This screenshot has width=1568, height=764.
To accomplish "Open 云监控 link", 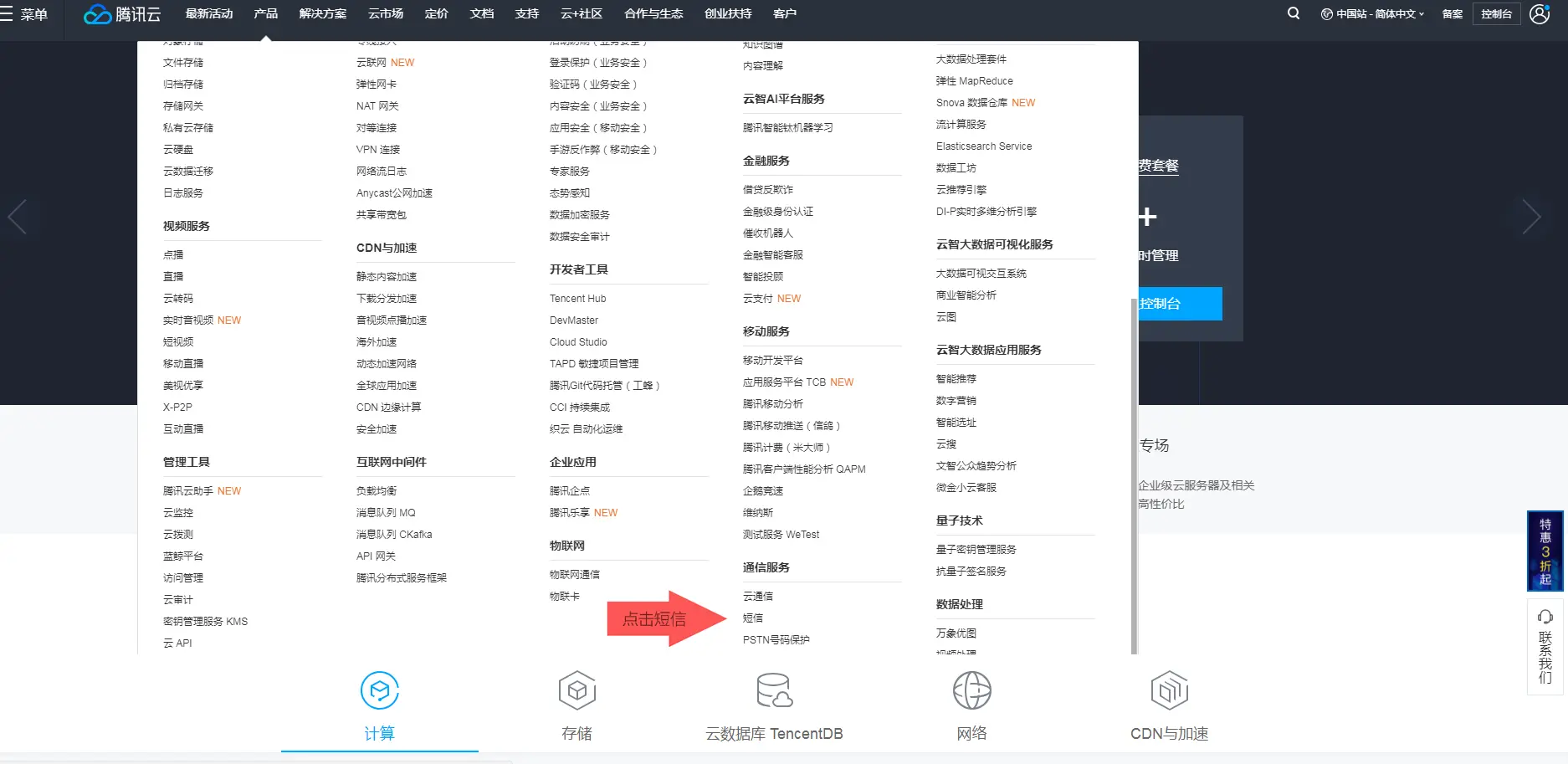I will pyautogui.click(x=178, y=513).
